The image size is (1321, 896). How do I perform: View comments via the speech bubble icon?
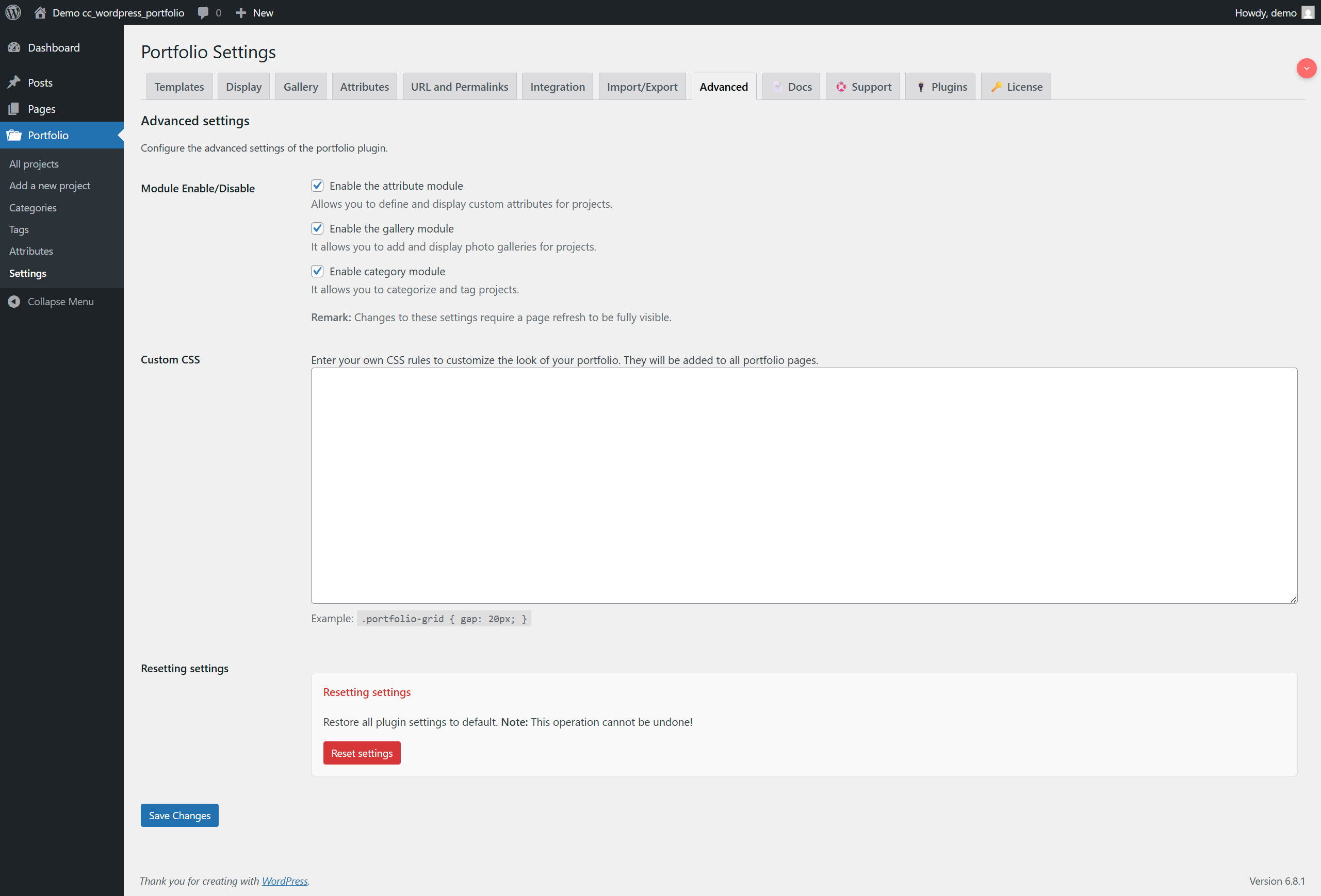point(203,12)
